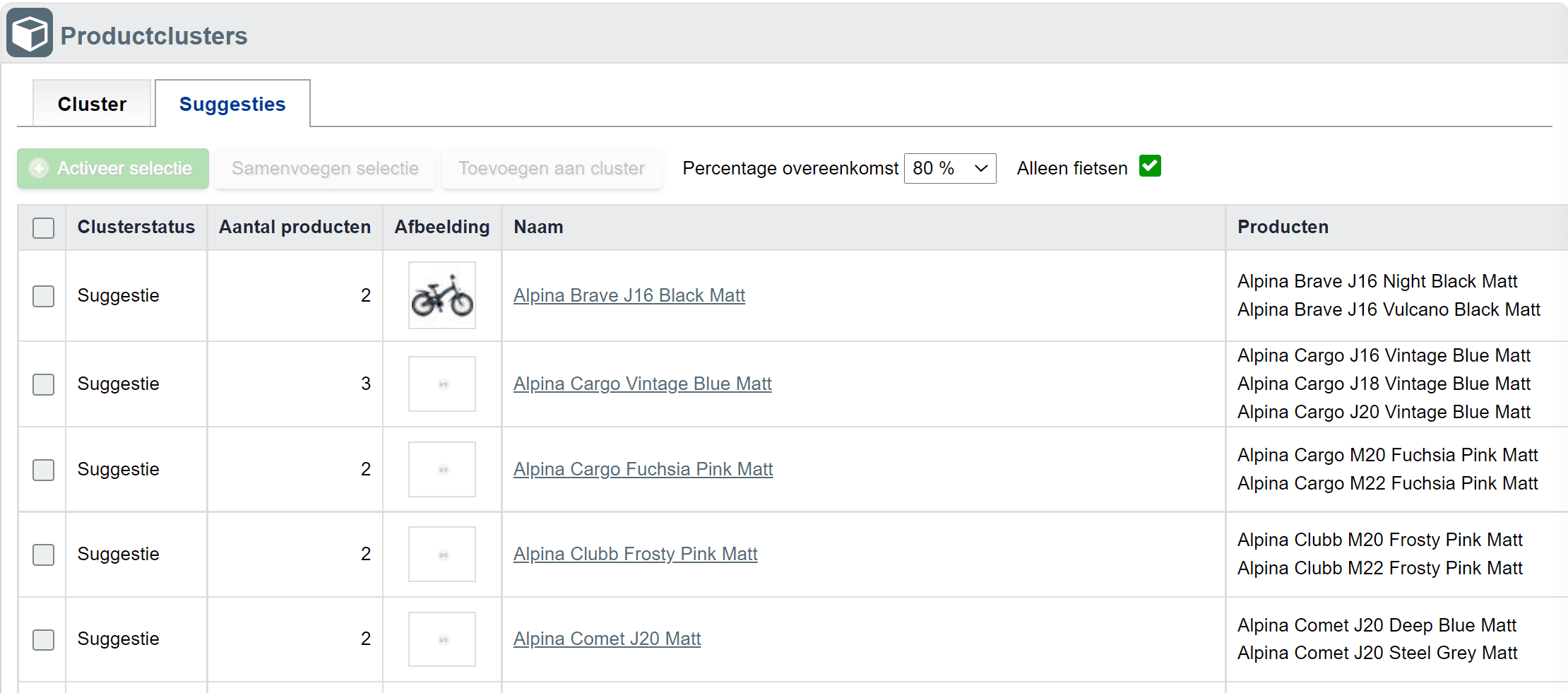Click the Alpina Clubb Frosty Pink Matt placeholder image
The height and width of the screenshot is (693, 1568).
(x=442, y=554)
